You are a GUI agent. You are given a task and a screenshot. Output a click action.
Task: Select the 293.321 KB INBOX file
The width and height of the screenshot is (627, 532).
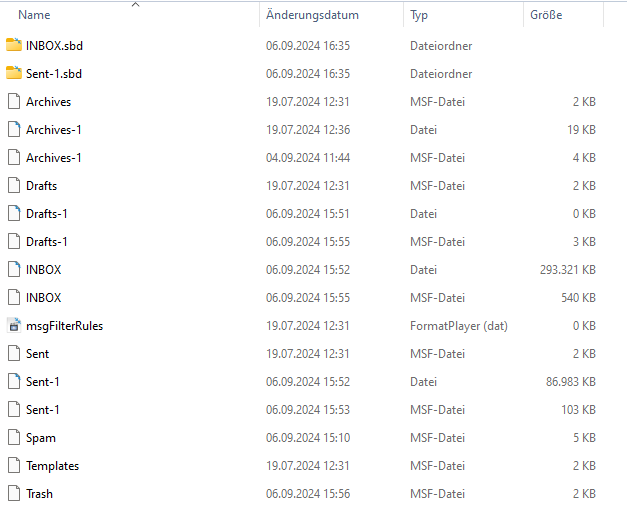coord(43,269)
